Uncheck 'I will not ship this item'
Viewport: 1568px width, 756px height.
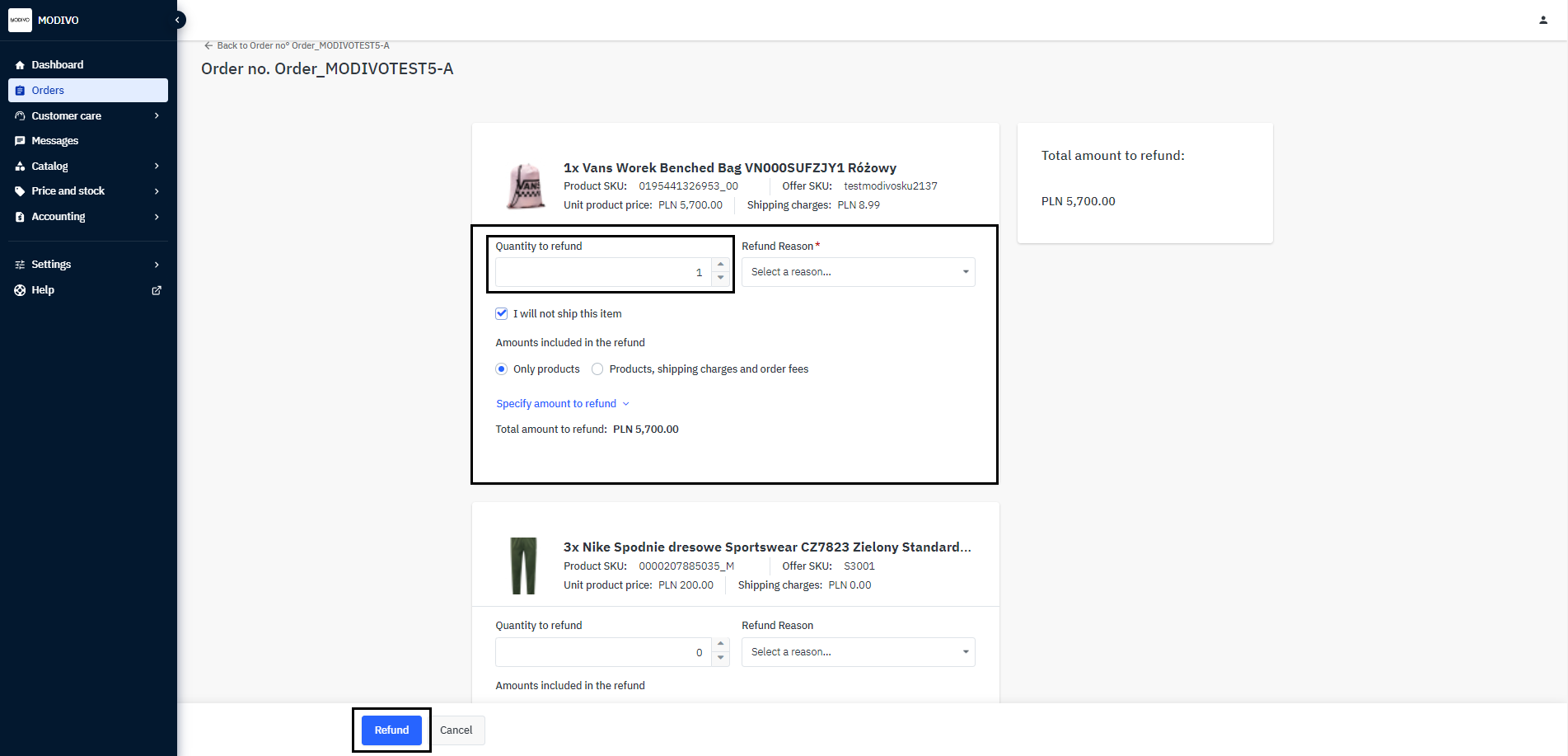(x=501, y=313)
